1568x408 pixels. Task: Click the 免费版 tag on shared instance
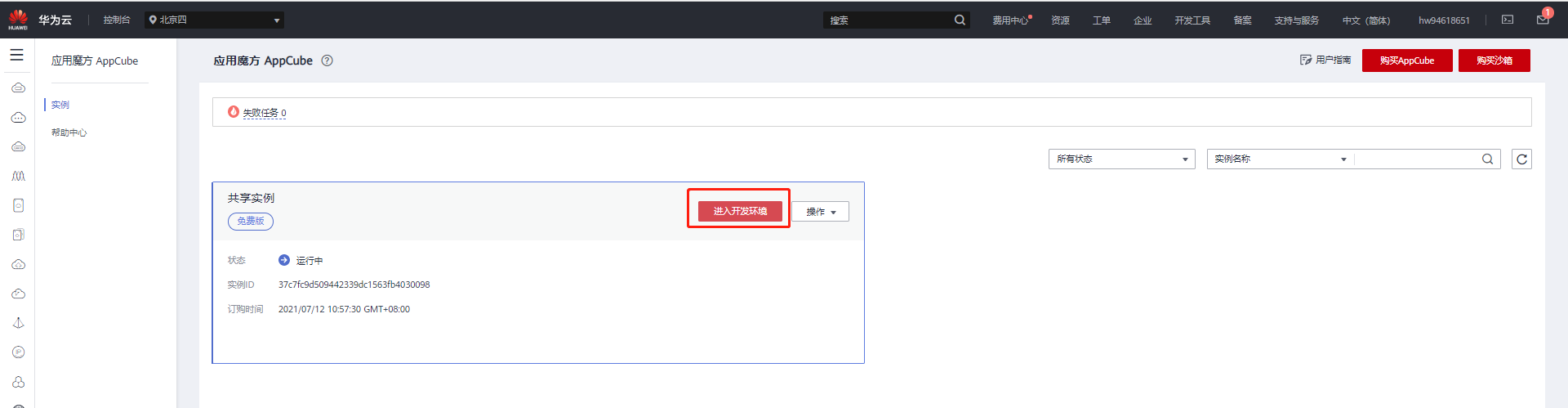(251, 222)
